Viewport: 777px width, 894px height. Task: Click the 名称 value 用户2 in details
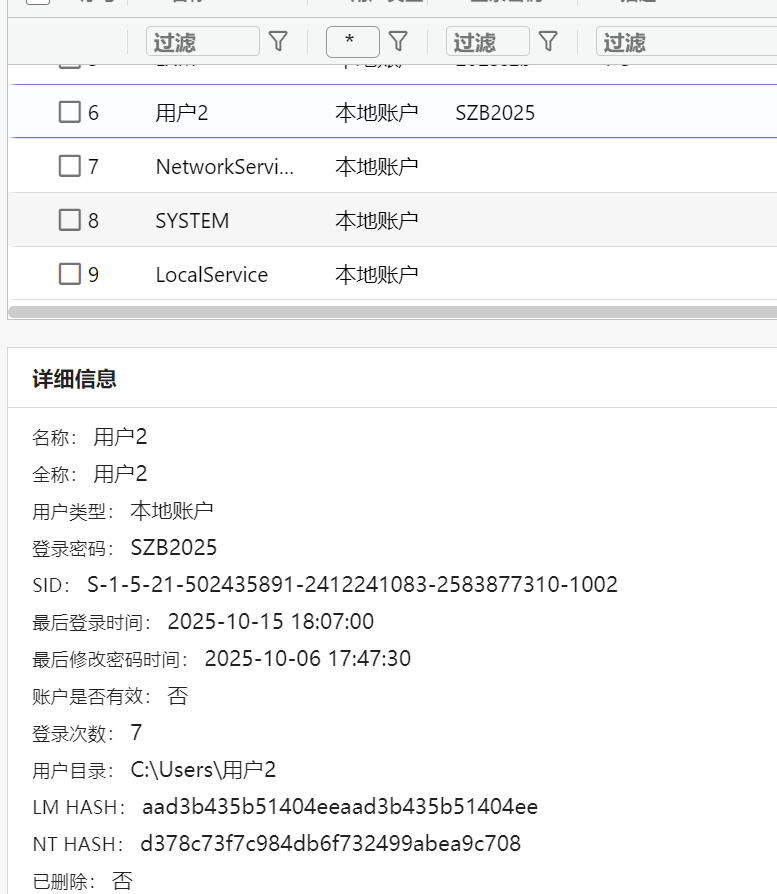click(120, 437)
